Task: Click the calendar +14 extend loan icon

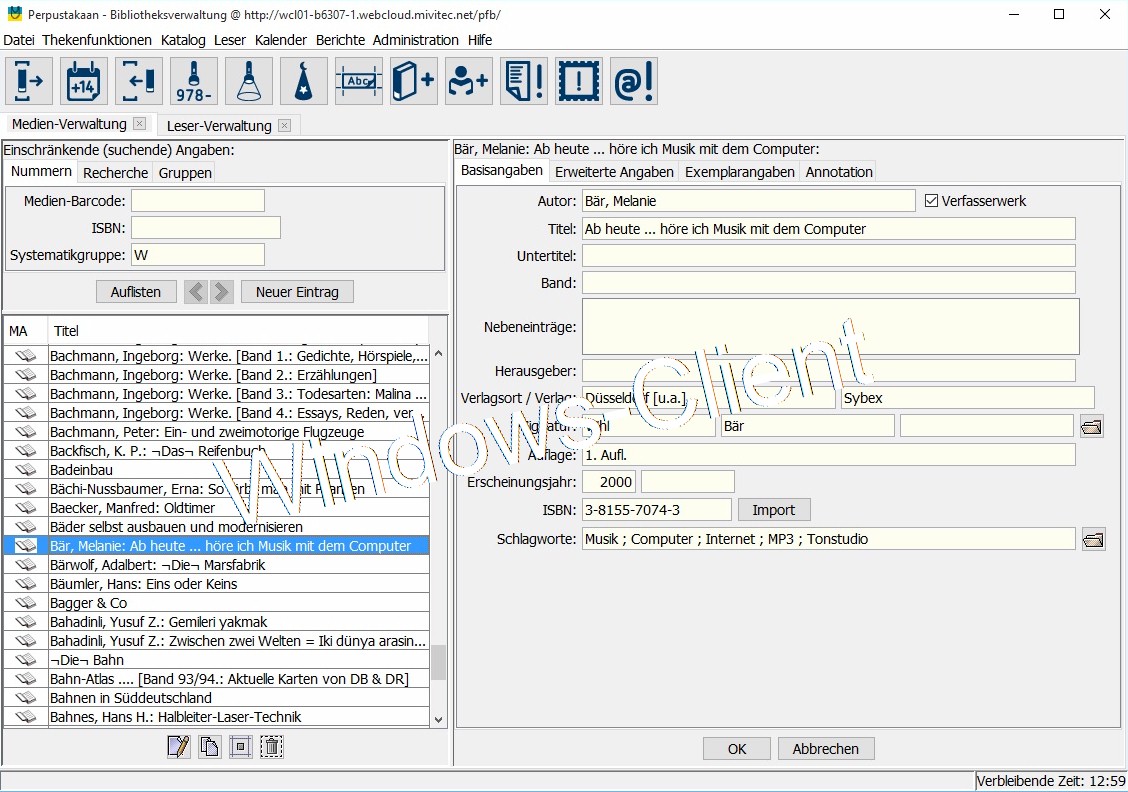Action: point(84,81)
